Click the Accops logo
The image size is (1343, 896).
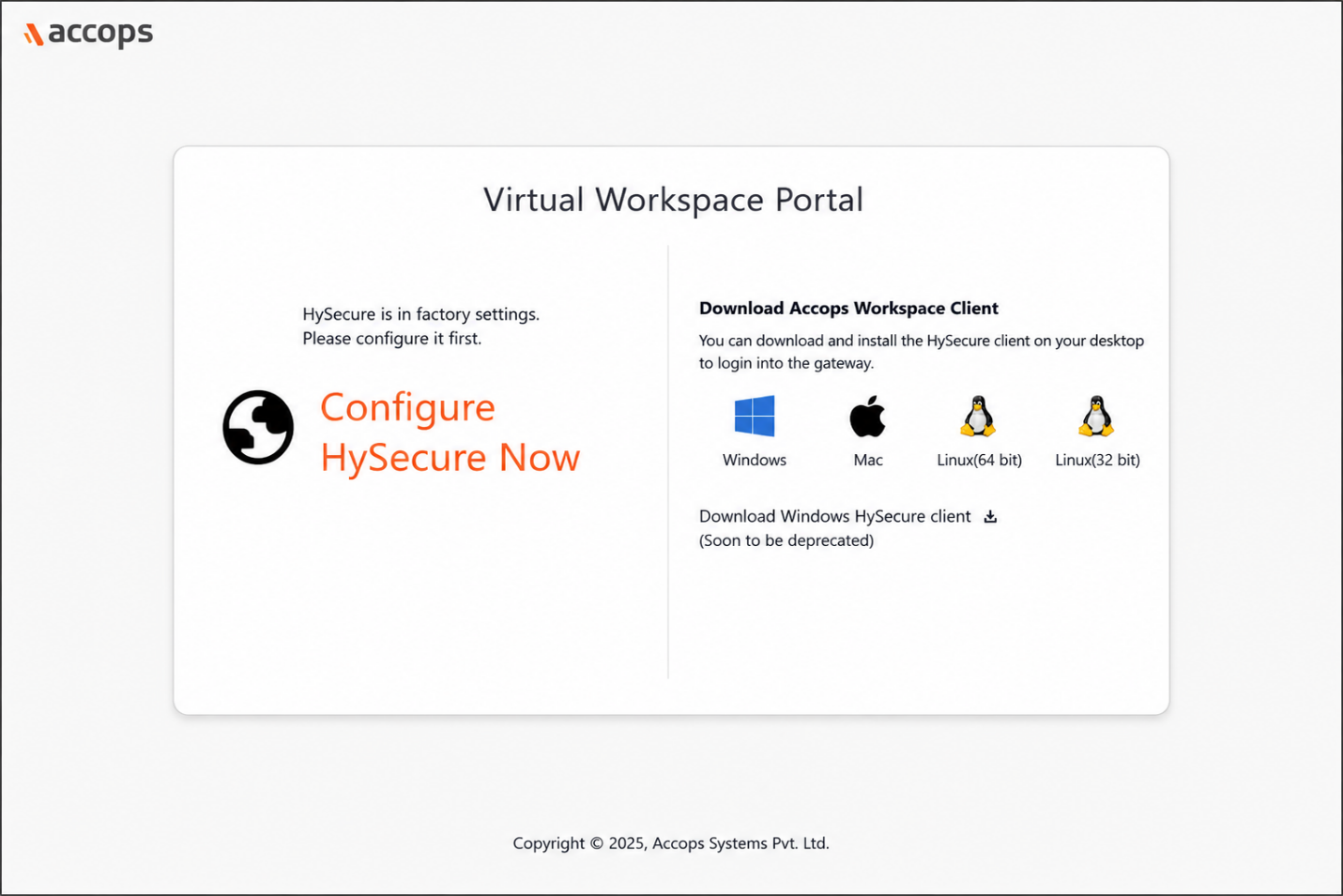88,34
